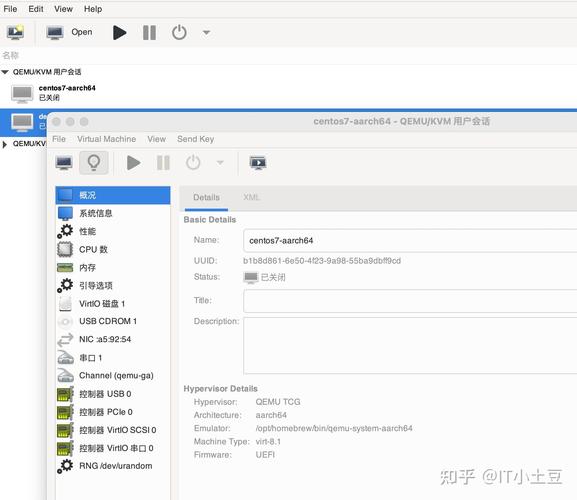The width and height of the screenshot is (577, 500).
Task: Open File menu in VM details window
Action: click(x=59, y=139)
